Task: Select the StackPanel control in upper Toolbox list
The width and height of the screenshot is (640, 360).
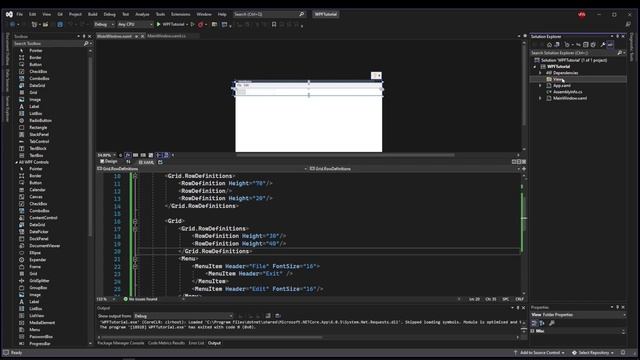Action: 39,134
